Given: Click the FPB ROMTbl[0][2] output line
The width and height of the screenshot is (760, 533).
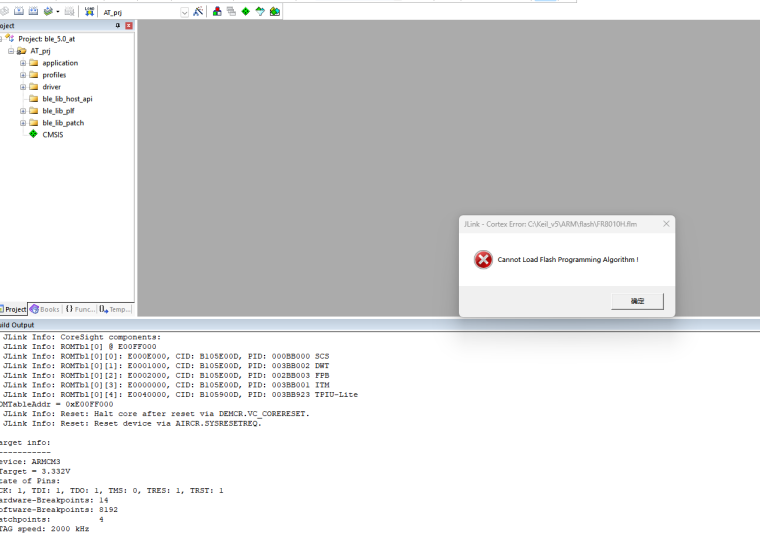Looking at the screenshot, I should pos(166,376).
